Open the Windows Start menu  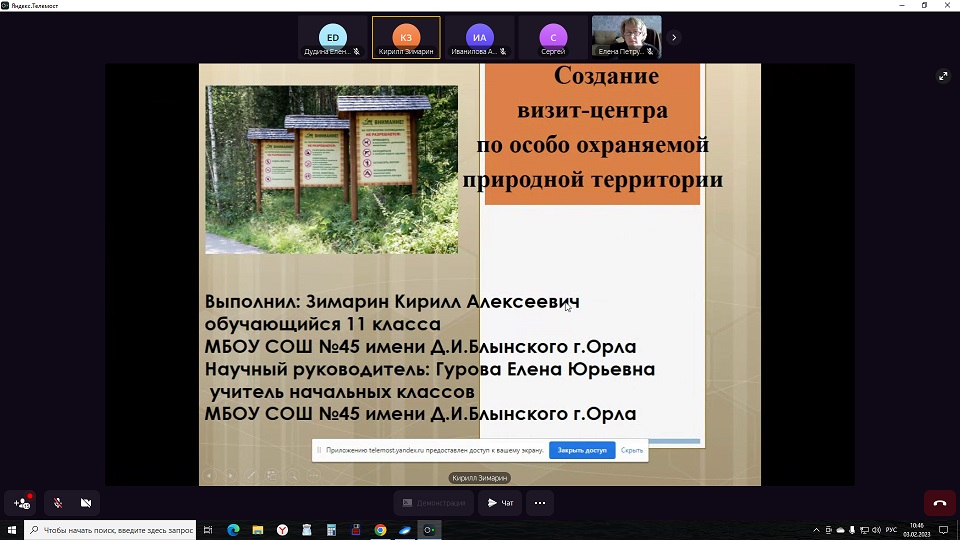point(12,530)
